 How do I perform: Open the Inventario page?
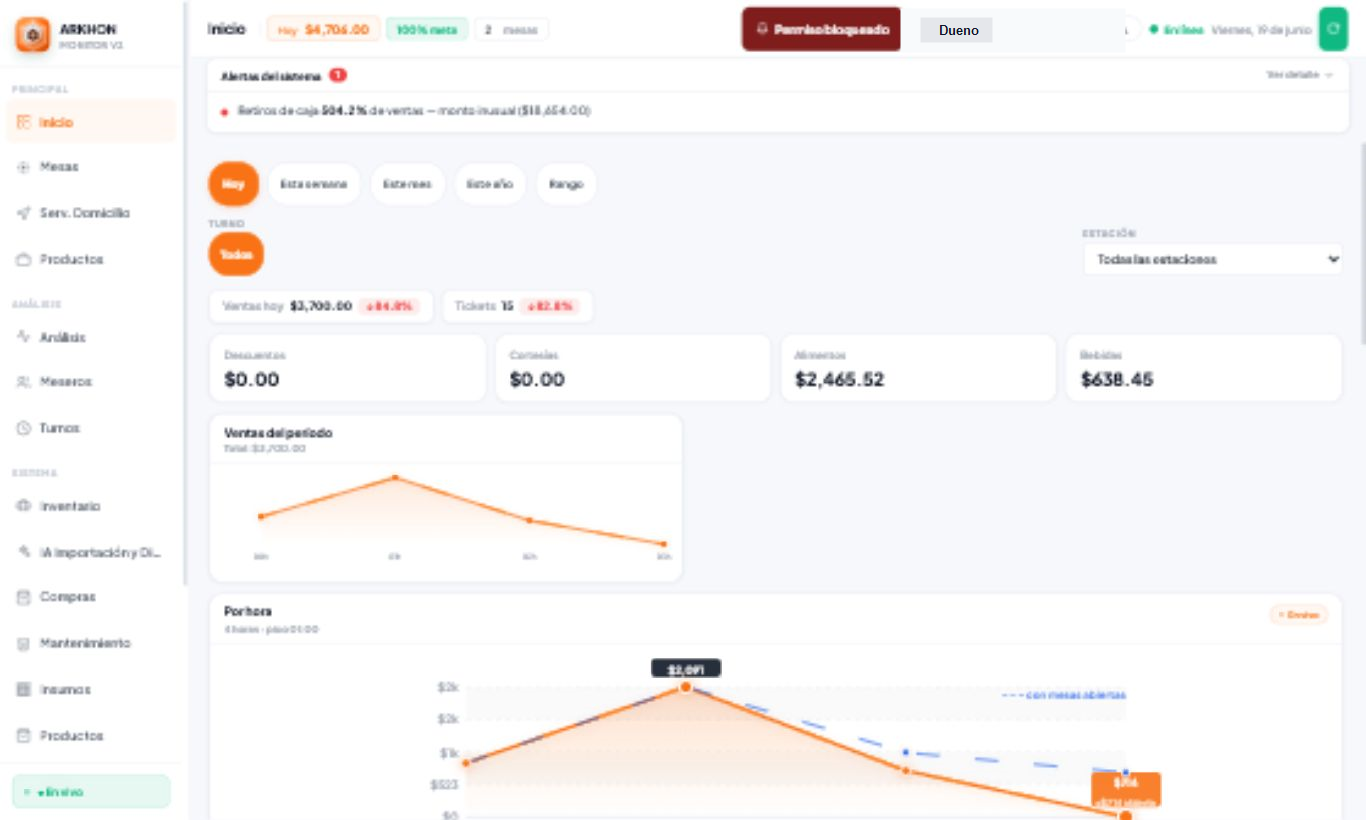tap(92, 506)
